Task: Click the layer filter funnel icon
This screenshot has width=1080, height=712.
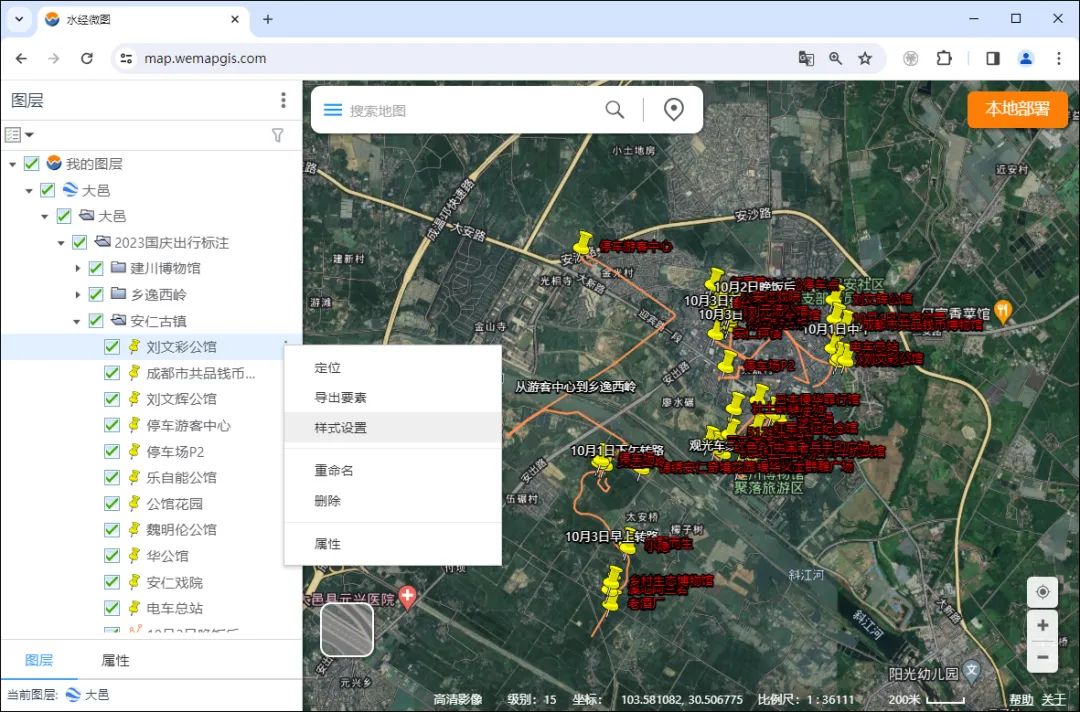Action: (278, 135)
